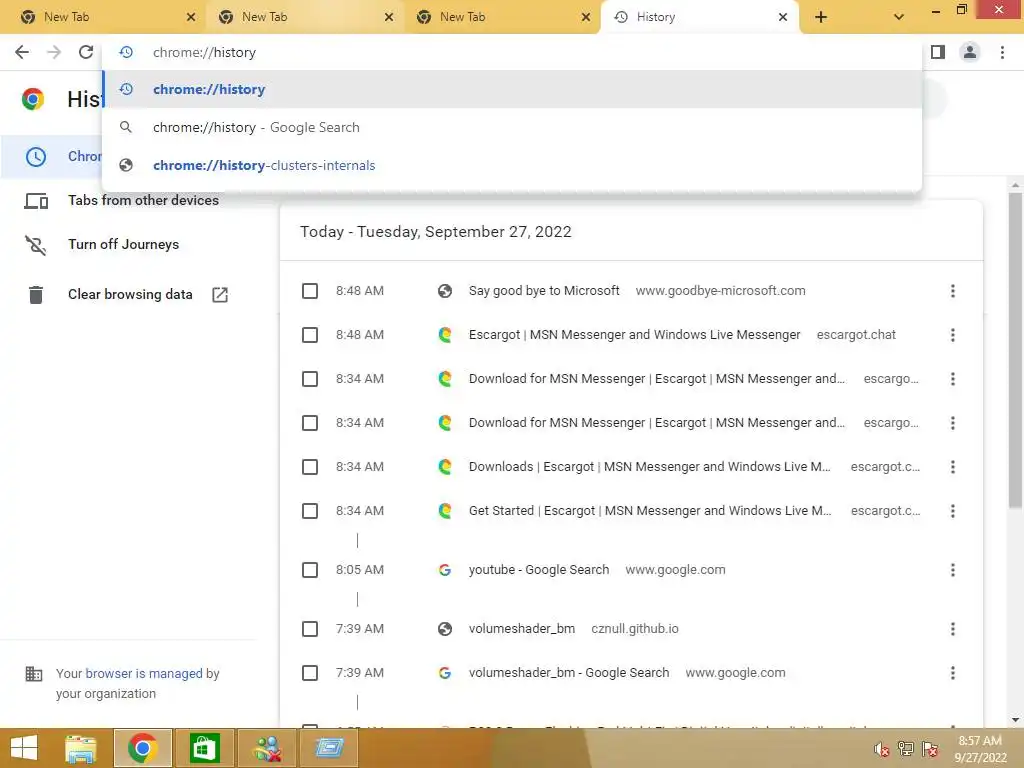Open actions menu for Downloads | Escargot entry
1024x768 pixels.
953,467
